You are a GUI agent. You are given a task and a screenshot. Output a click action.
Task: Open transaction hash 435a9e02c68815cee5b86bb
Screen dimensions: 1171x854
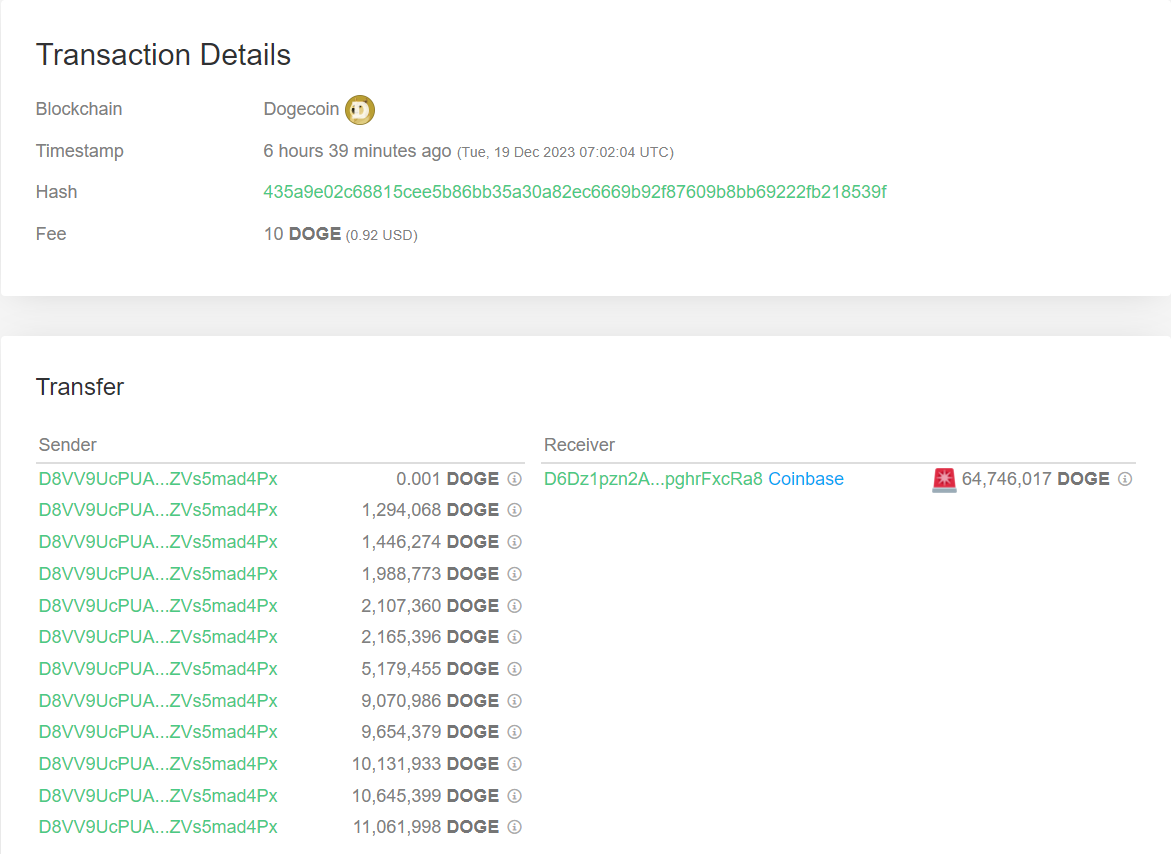pyautogui.click(x=574, y=192)
